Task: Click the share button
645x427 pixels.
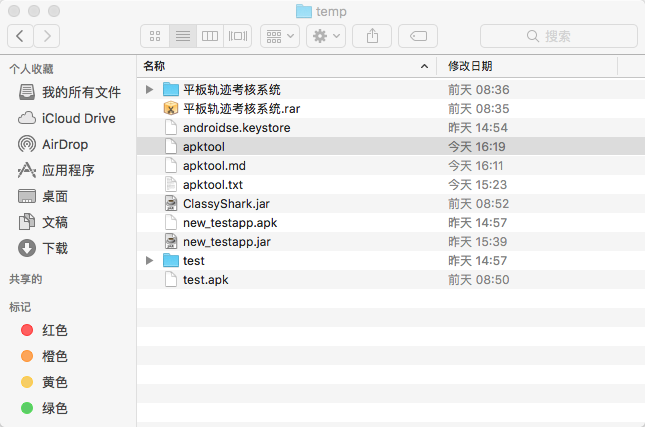Action: [x=372, y=36]
